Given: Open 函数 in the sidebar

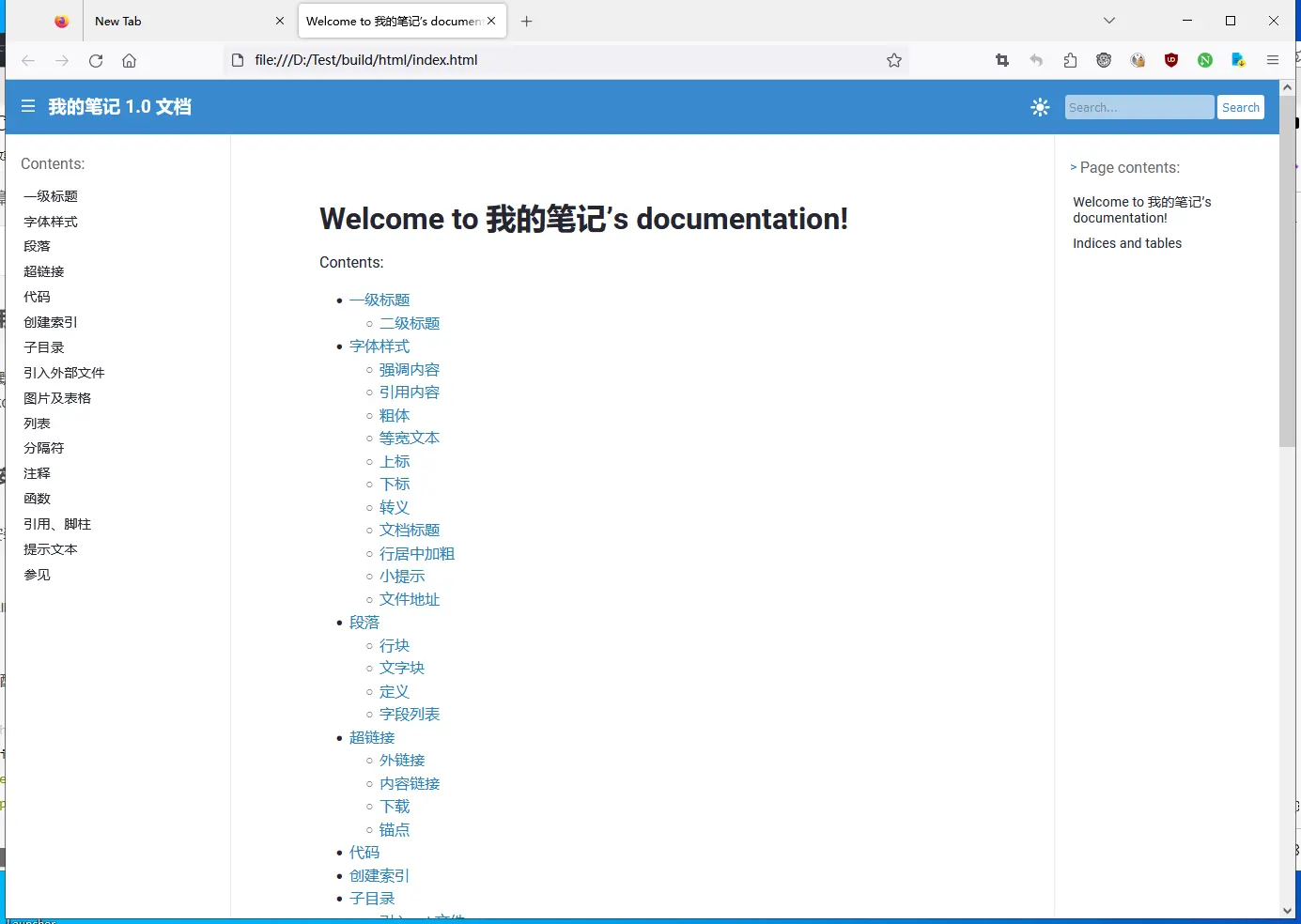Looking at the screenshot, I should click(x=38, y=499).
